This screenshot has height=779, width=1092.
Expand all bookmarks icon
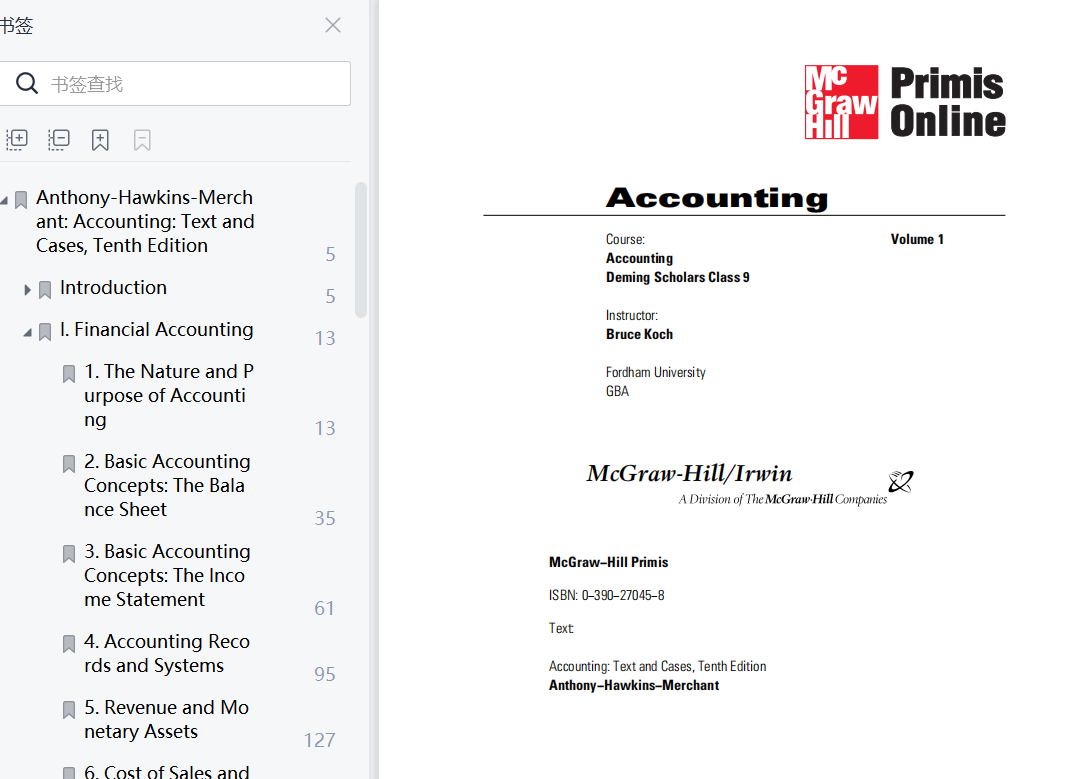coord(17,140)
